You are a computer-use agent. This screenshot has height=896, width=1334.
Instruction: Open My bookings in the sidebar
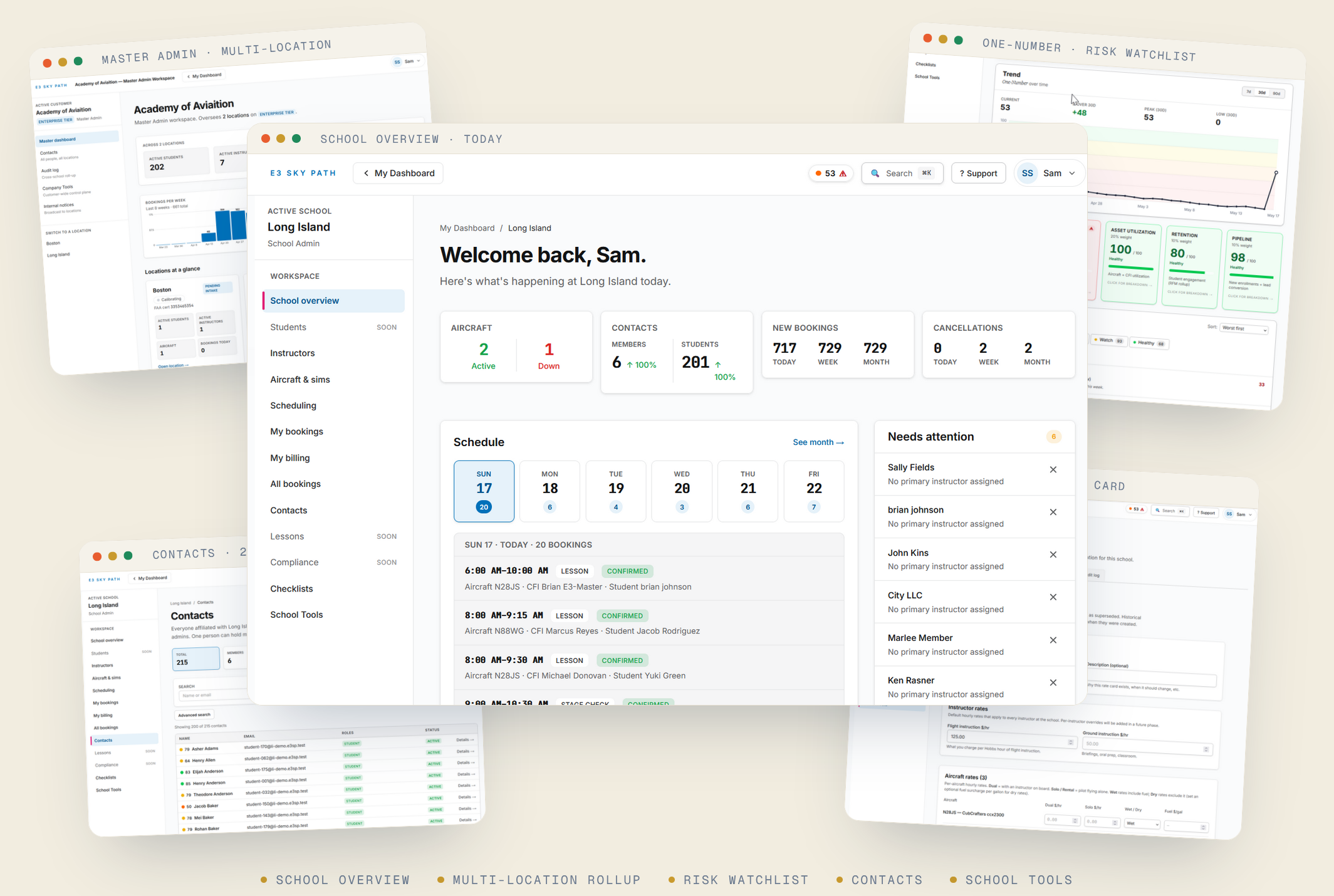333,432
